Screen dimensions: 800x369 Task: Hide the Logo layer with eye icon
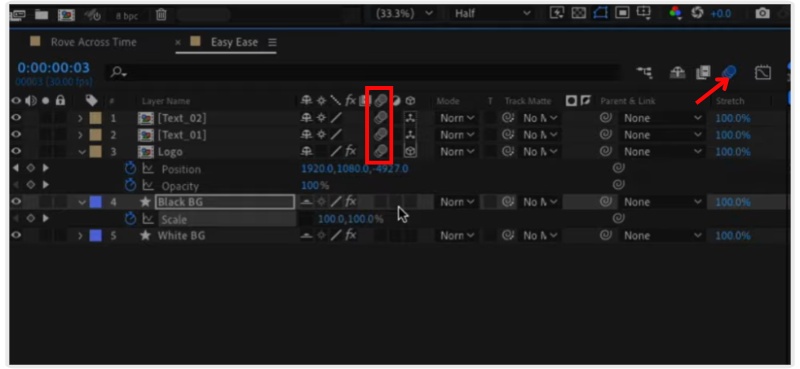click(16, 152)
